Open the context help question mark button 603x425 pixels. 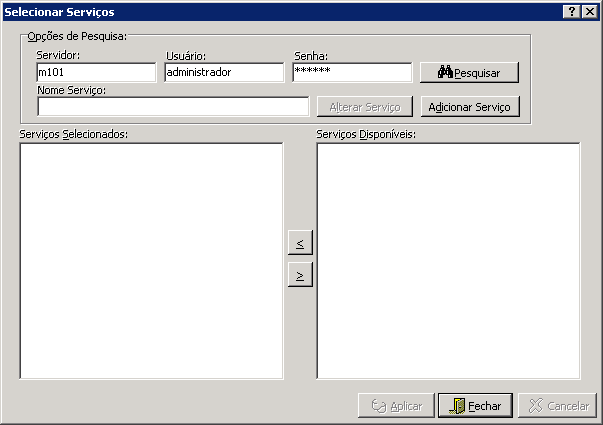[571, 11]
